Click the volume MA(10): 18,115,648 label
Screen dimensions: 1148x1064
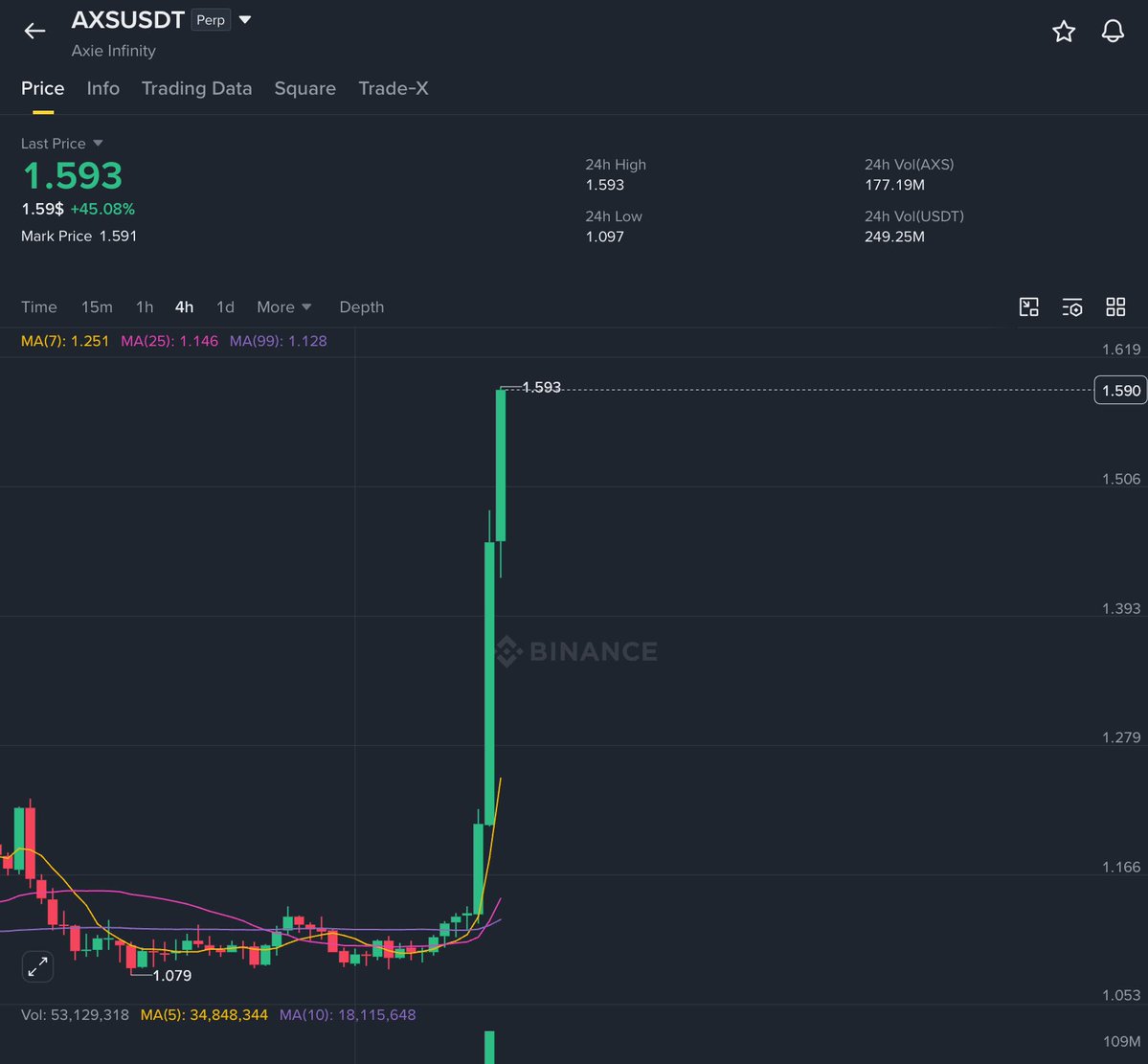tap(348, 1015)
